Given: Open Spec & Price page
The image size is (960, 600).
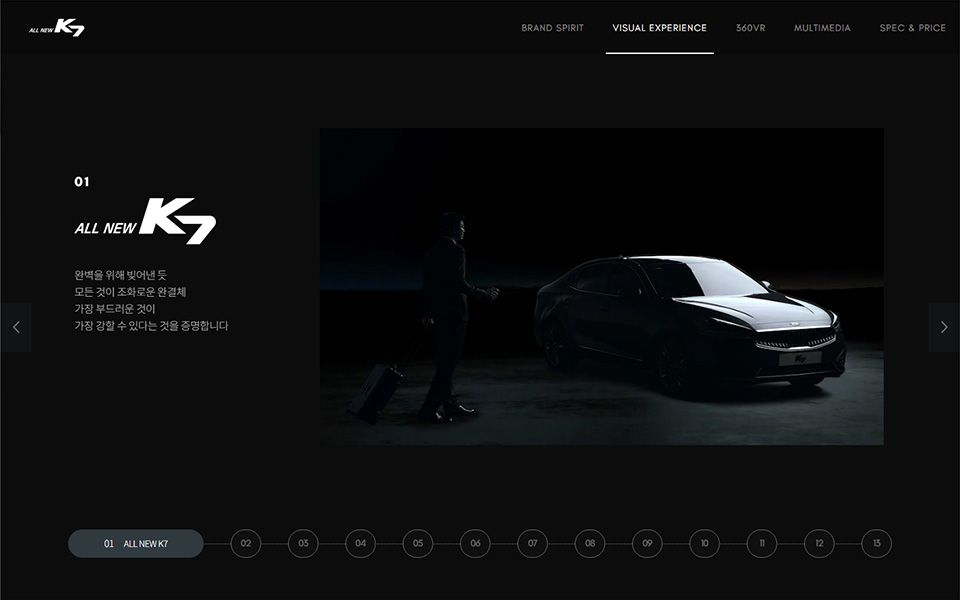Looking at the screenshot, I should point(912,28).
